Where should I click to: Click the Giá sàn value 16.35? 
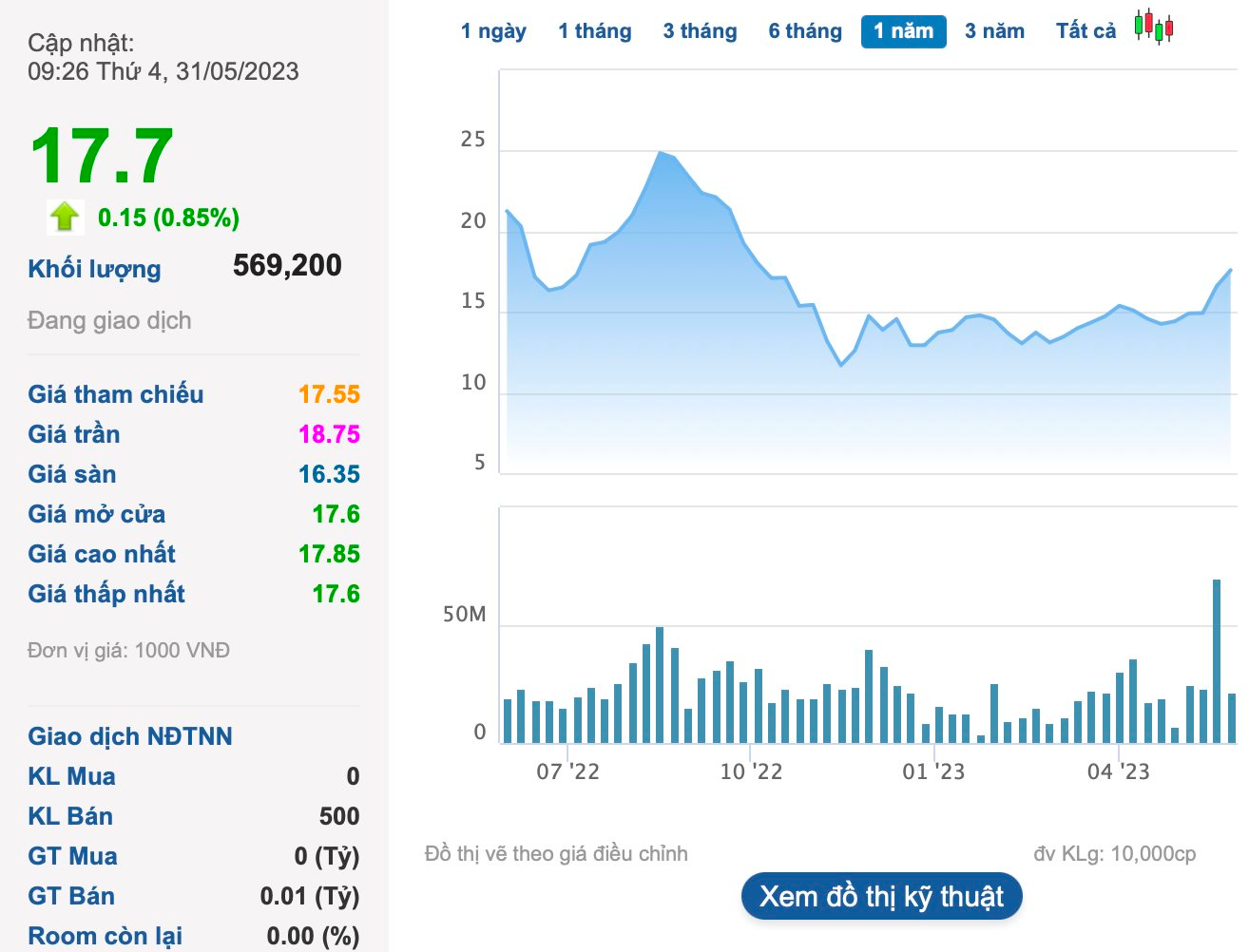[x=329, y=474]
